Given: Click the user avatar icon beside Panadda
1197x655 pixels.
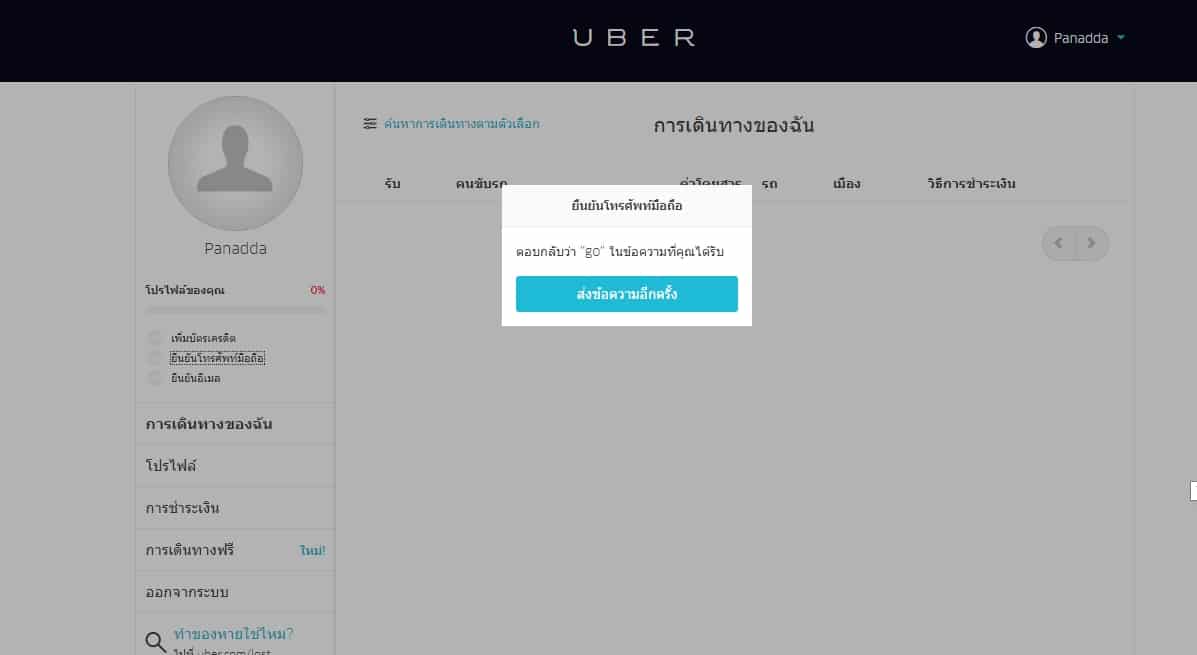Looking at the screenshot, I should [x=1035, y=37].
